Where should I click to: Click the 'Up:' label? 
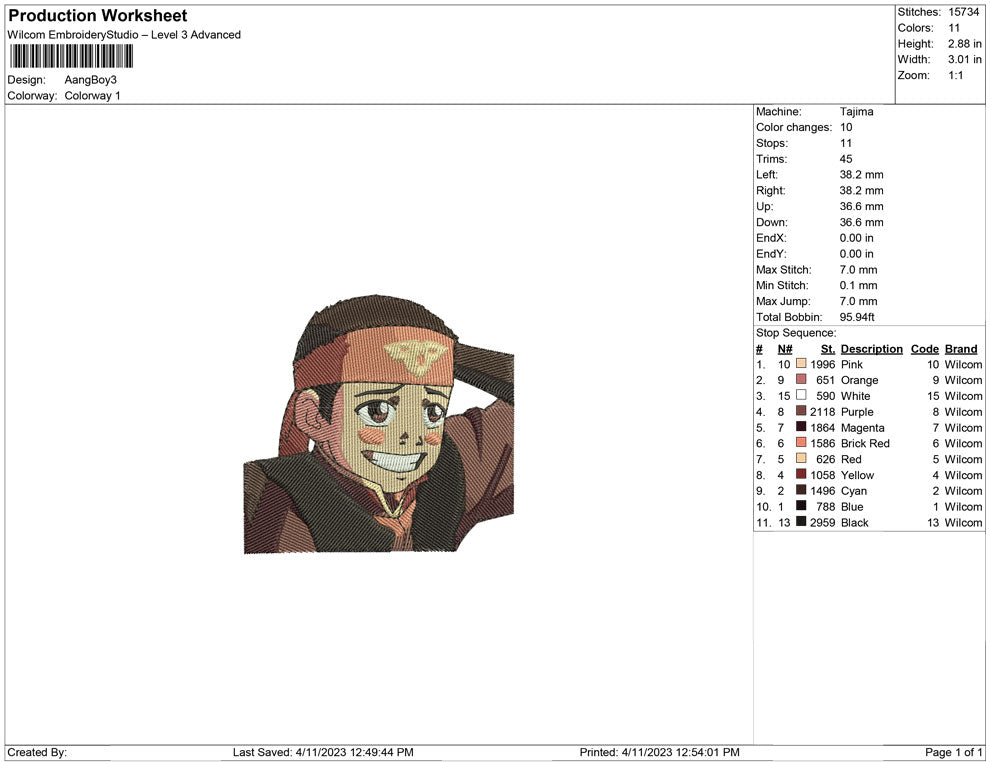[x=764, y=206]
